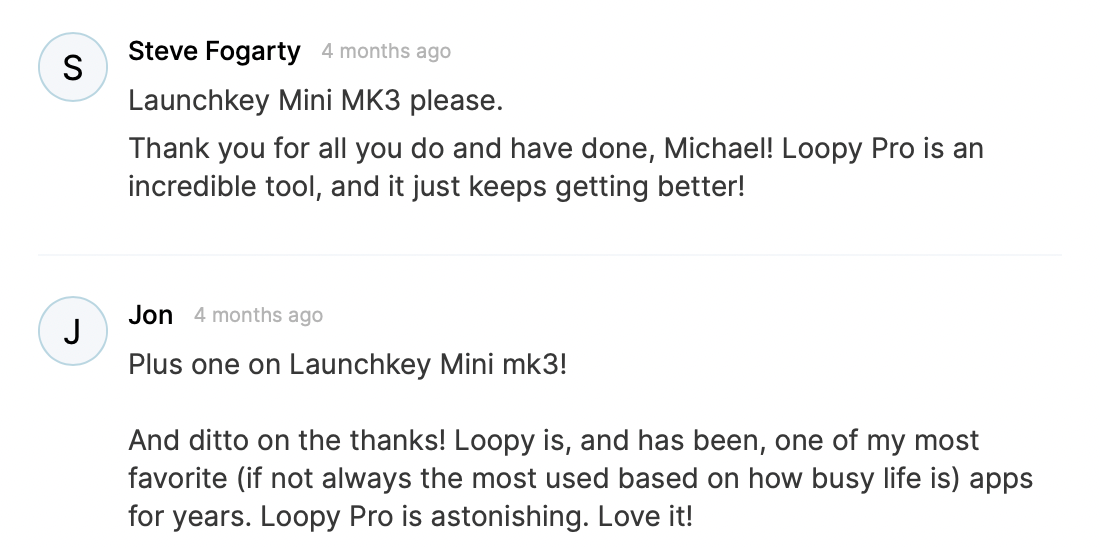Click the "Plus one on Launchkey Mini mk3!" line

[347, 365]
